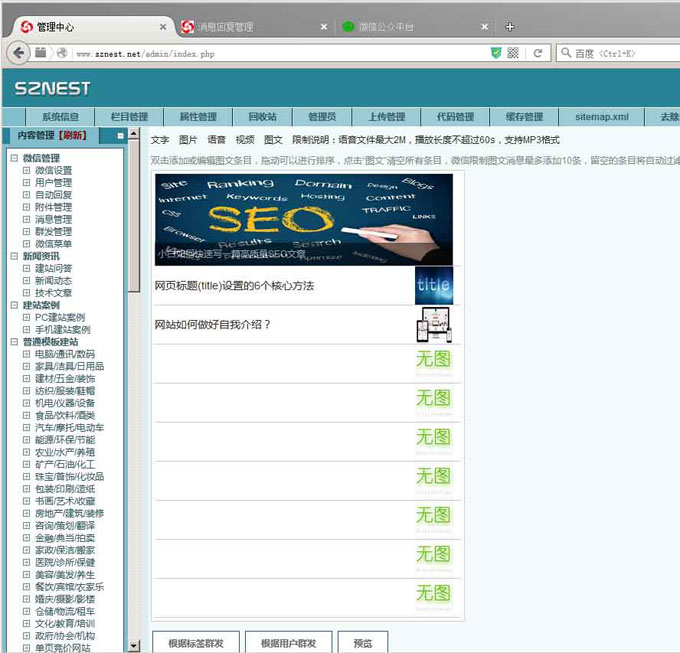Click the 'title' thumbnail image of second article
This screenshot has width=680, height=653.
coord(433,285)
